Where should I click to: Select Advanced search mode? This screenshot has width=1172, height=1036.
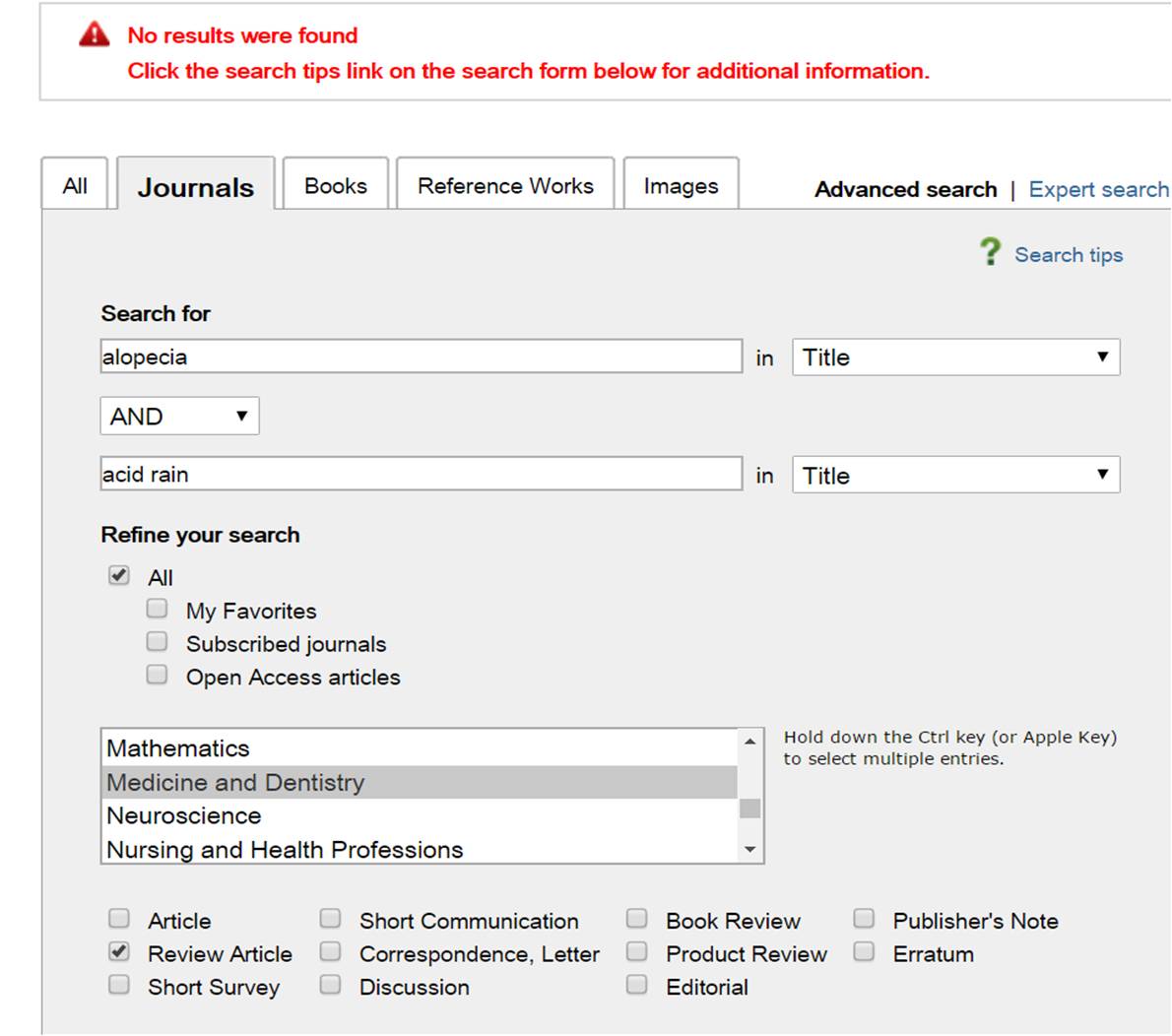[x=906, y=189]
